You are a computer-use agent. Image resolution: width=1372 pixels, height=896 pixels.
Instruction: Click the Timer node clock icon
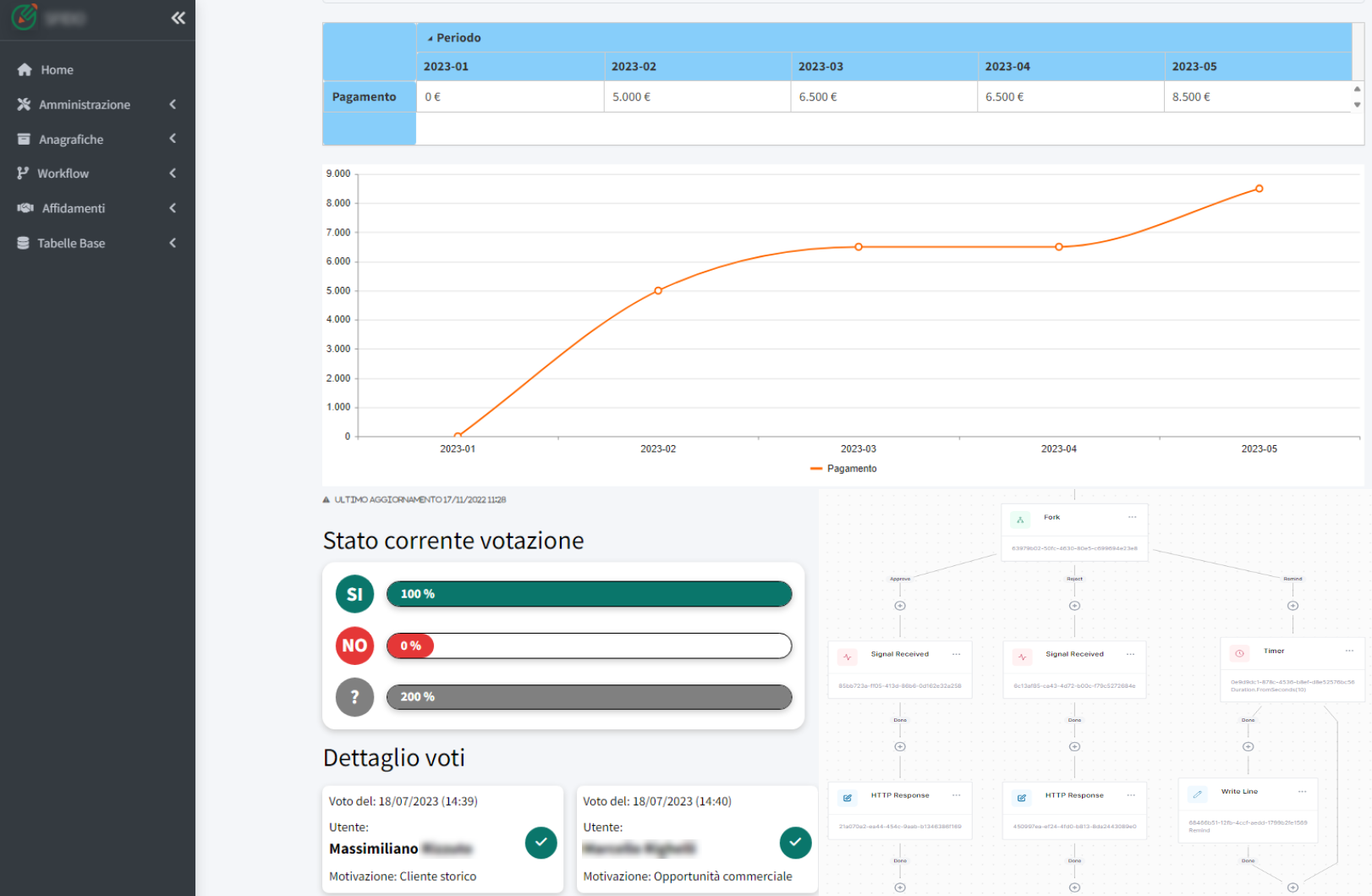click(x=1239, y=653)
